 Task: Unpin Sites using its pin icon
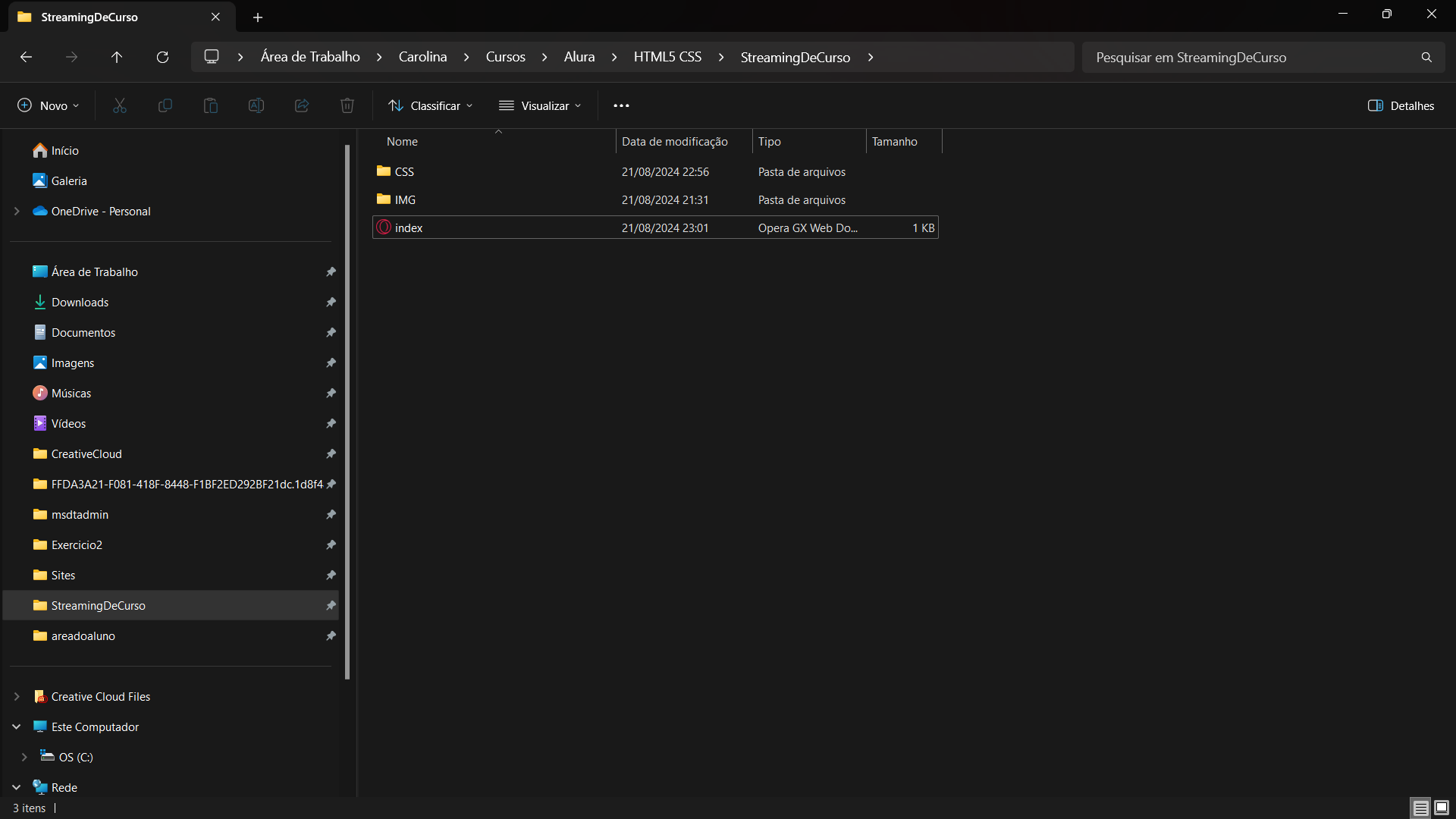pos(331,576)
